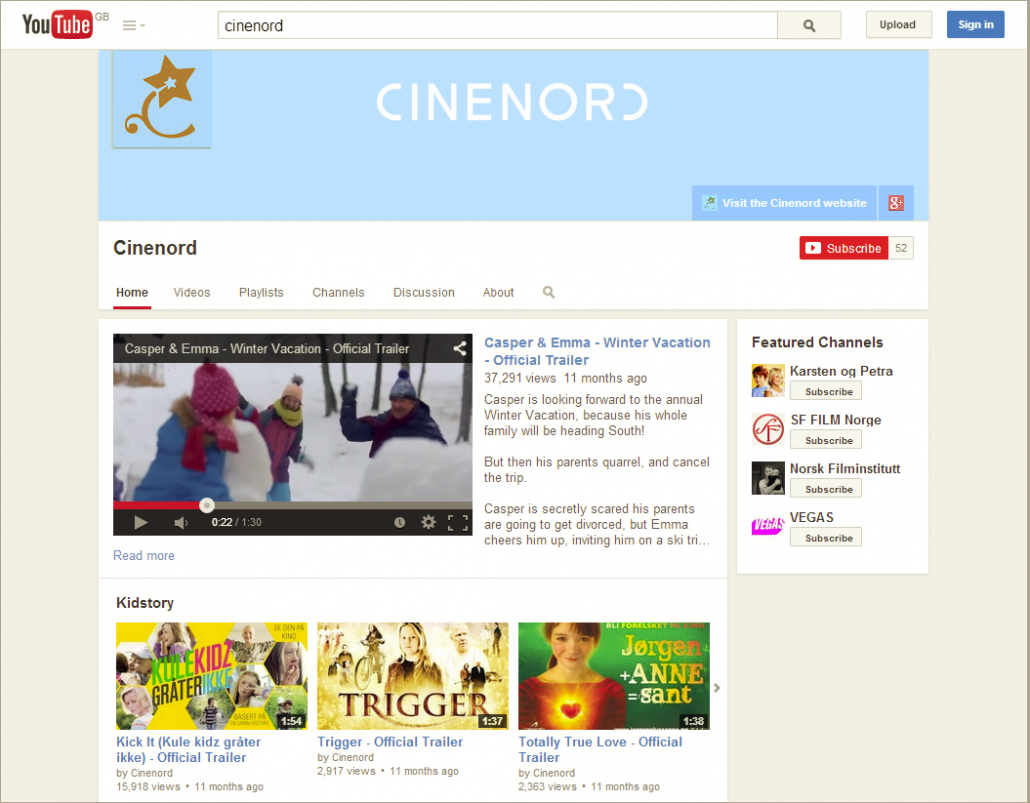Open Casper & Emma trailer title link
1030x803 pixels.
click(597, 352)
